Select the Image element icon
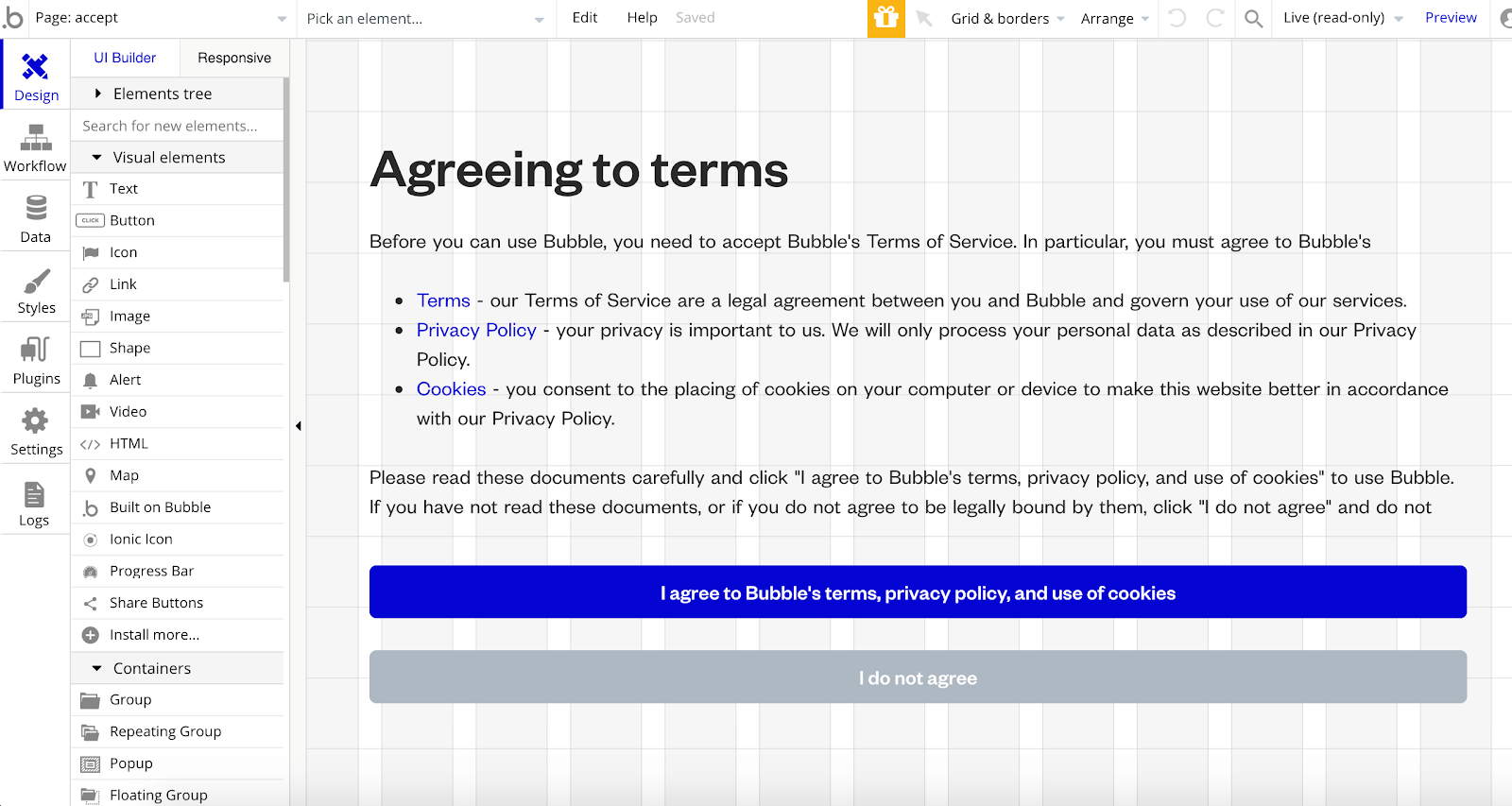 click(x=90, y=317)
